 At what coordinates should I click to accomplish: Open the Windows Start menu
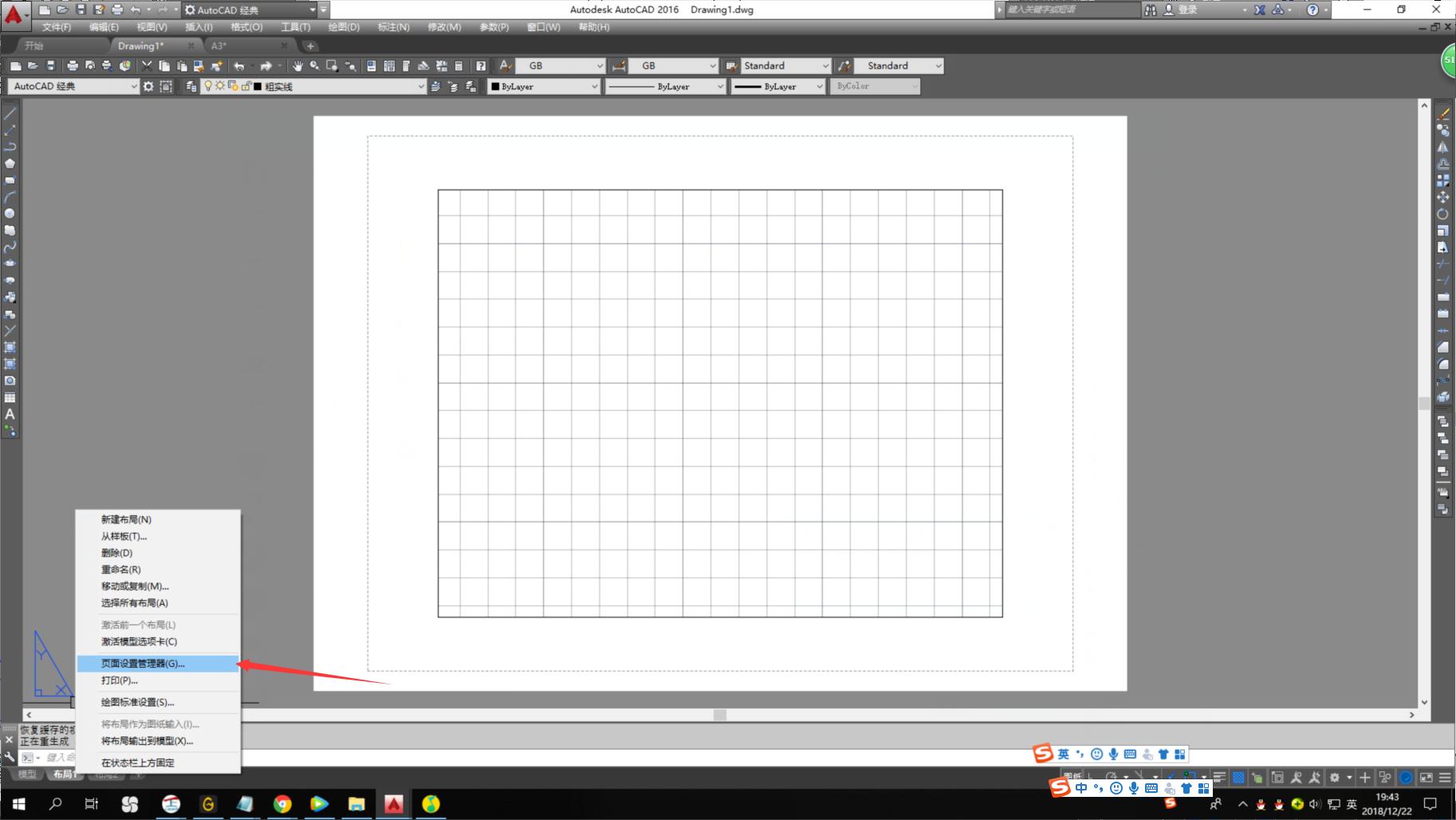[18, 803]
